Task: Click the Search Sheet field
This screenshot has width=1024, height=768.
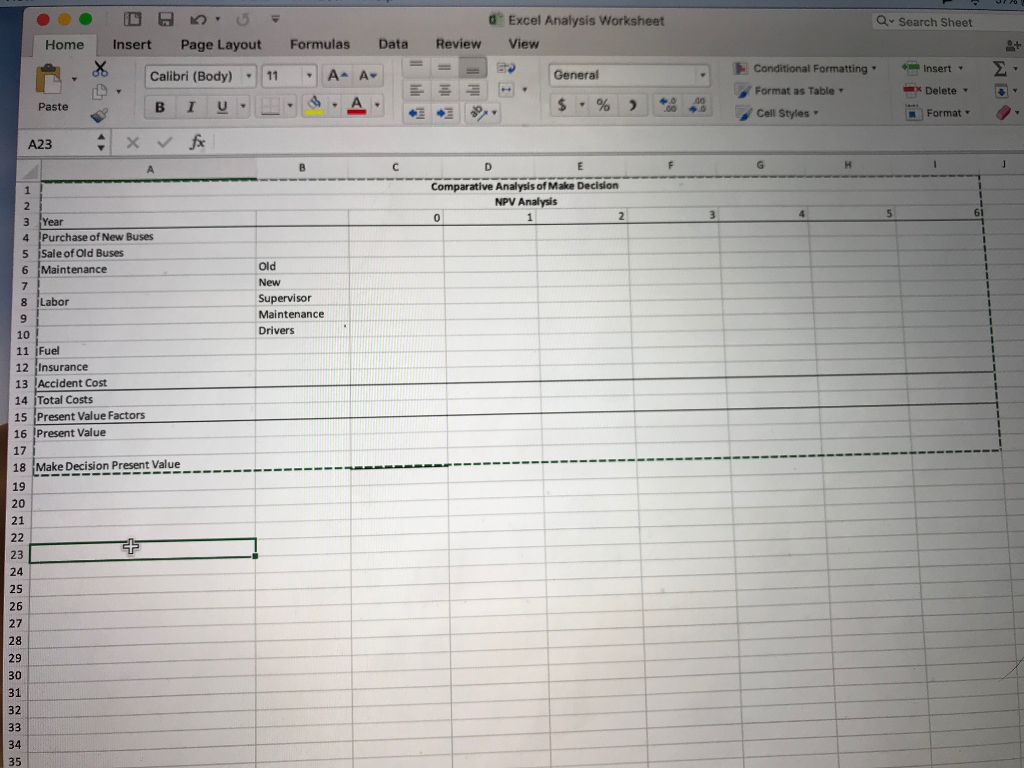Action: point(947,22)
